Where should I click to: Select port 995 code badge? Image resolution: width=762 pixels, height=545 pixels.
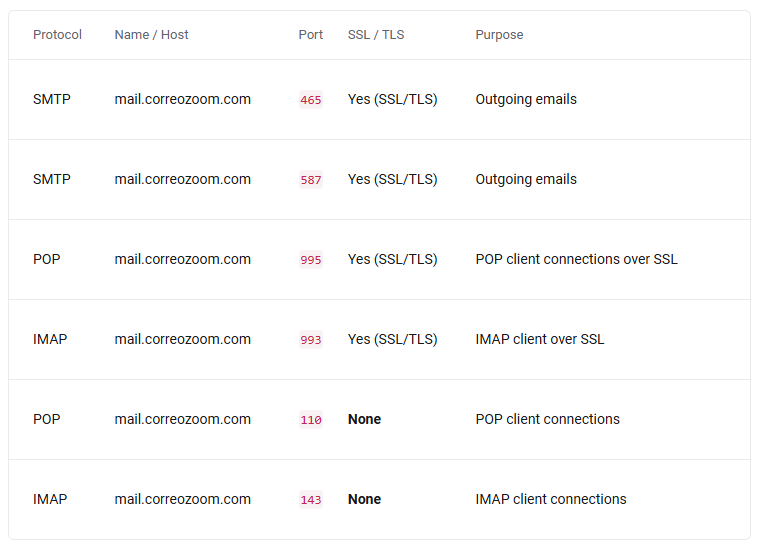[x=311, y=260]
